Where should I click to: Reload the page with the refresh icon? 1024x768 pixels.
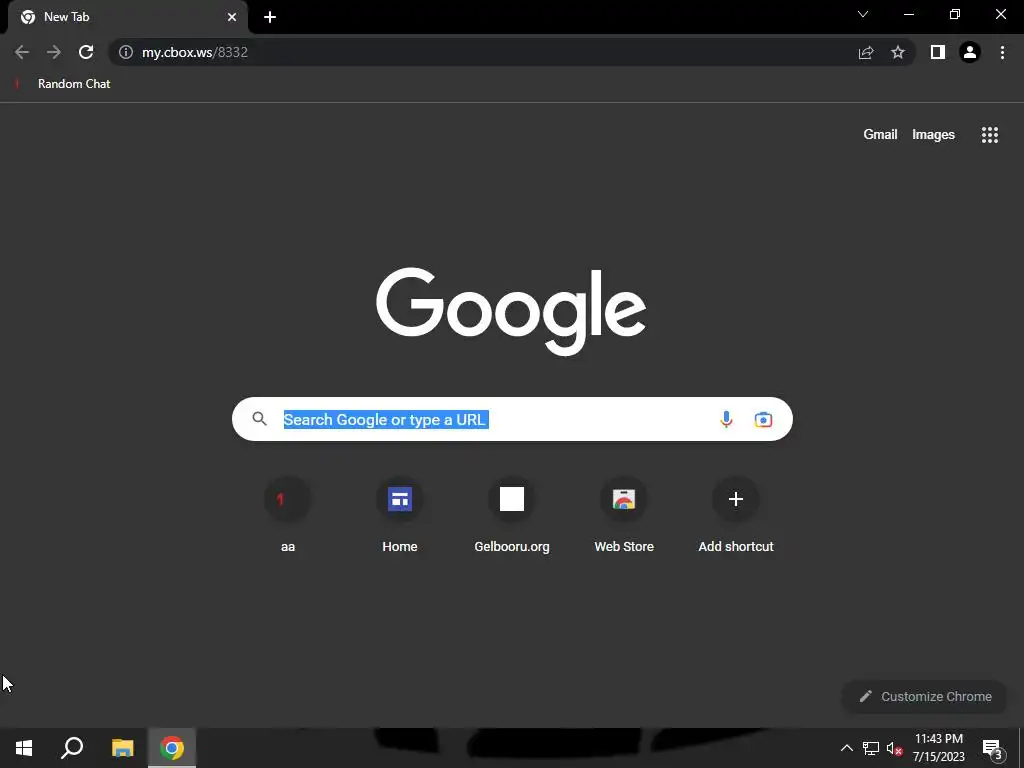[86, 52]
